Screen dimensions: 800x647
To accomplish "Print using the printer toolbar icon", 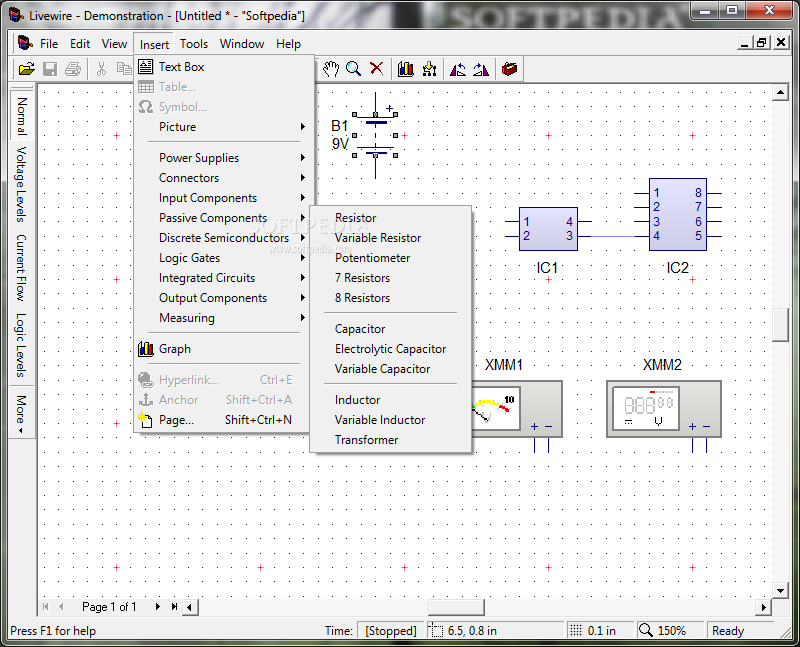I will 72,69.
